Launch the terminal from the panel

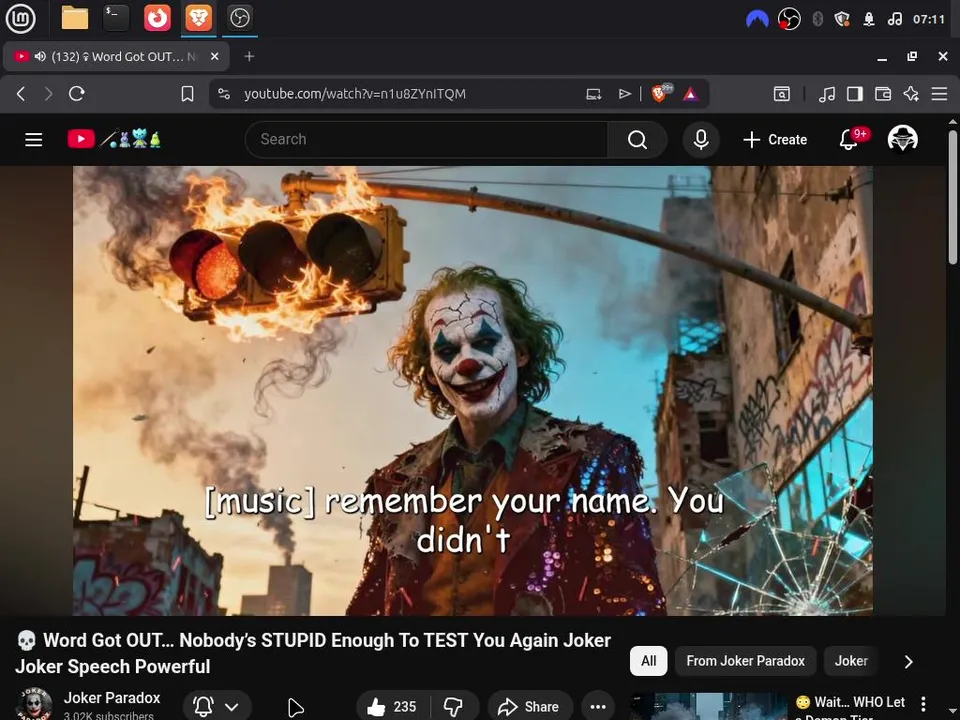click(x=116, y=18)
